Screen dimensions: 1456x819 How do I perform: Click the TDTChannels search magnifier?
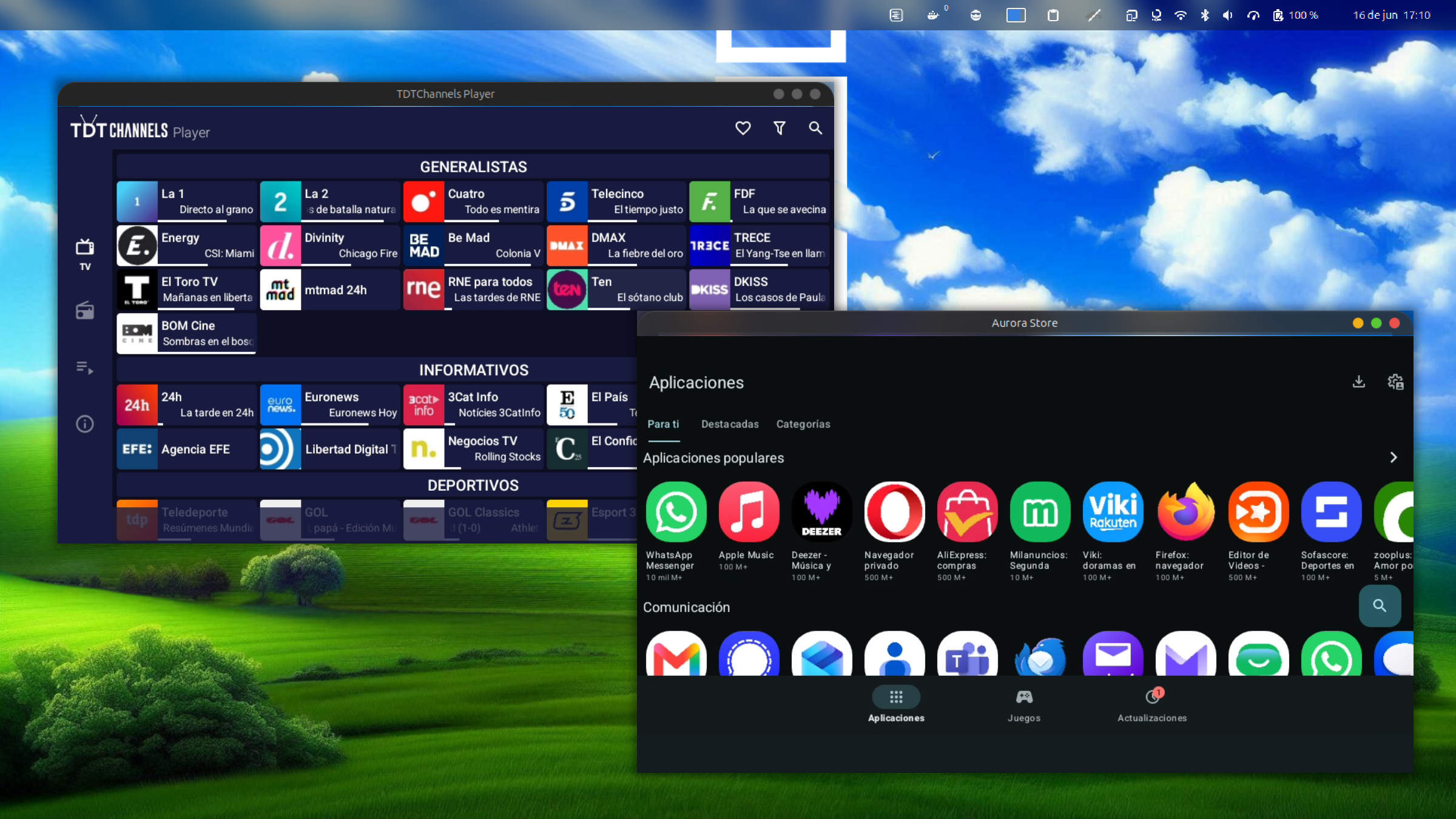(815, 128)
